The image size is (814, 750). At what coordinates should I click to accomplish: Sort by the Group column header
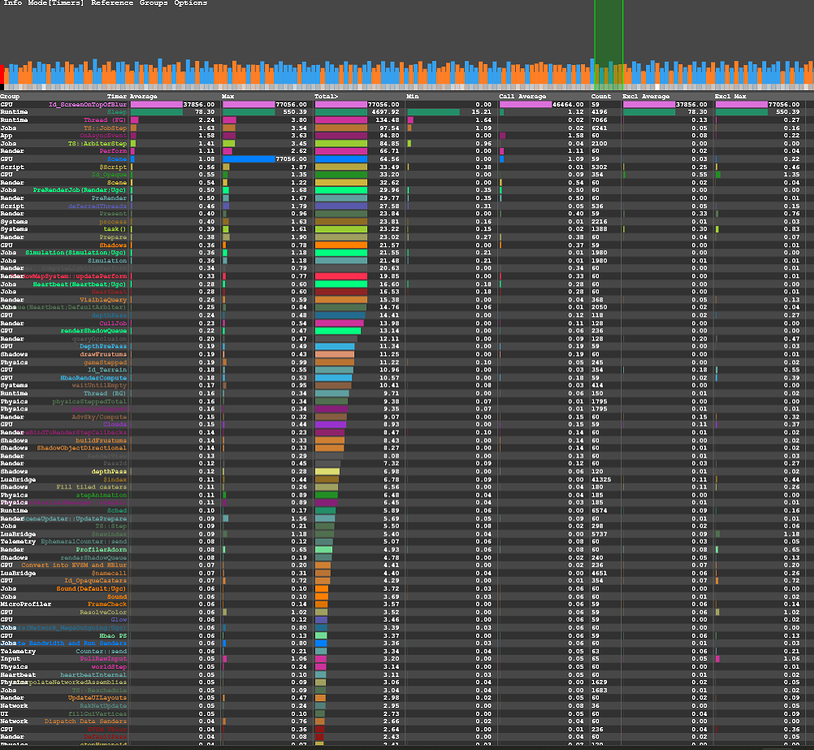(10, 97)
